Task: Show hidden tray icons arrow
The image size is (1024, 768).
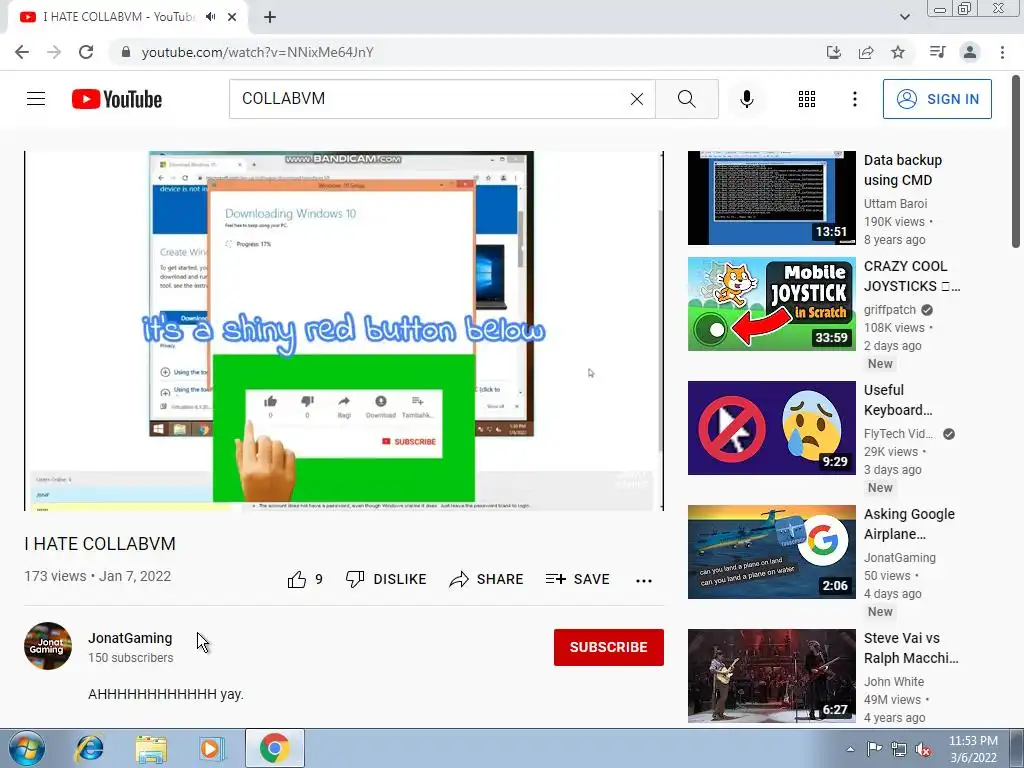Action: coord(850,749)
